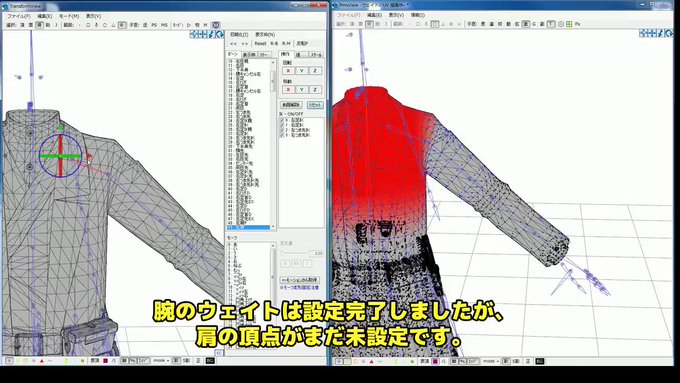Viewport: 680px width, 383px height.
Task: Select triangle range icon in TransformView toolbar
Action: pos(114,25)
